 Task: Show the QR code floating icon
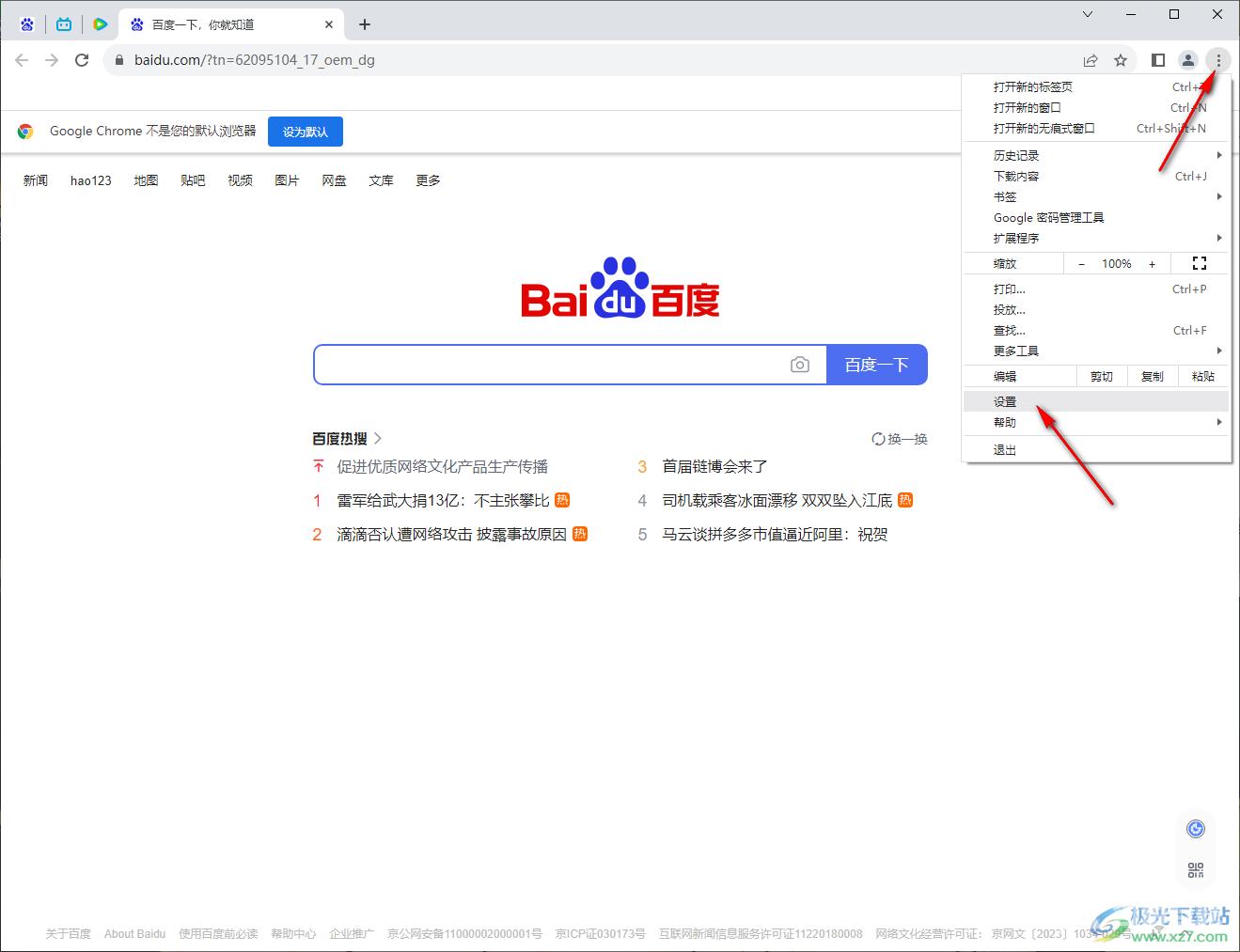point(1196,870)
